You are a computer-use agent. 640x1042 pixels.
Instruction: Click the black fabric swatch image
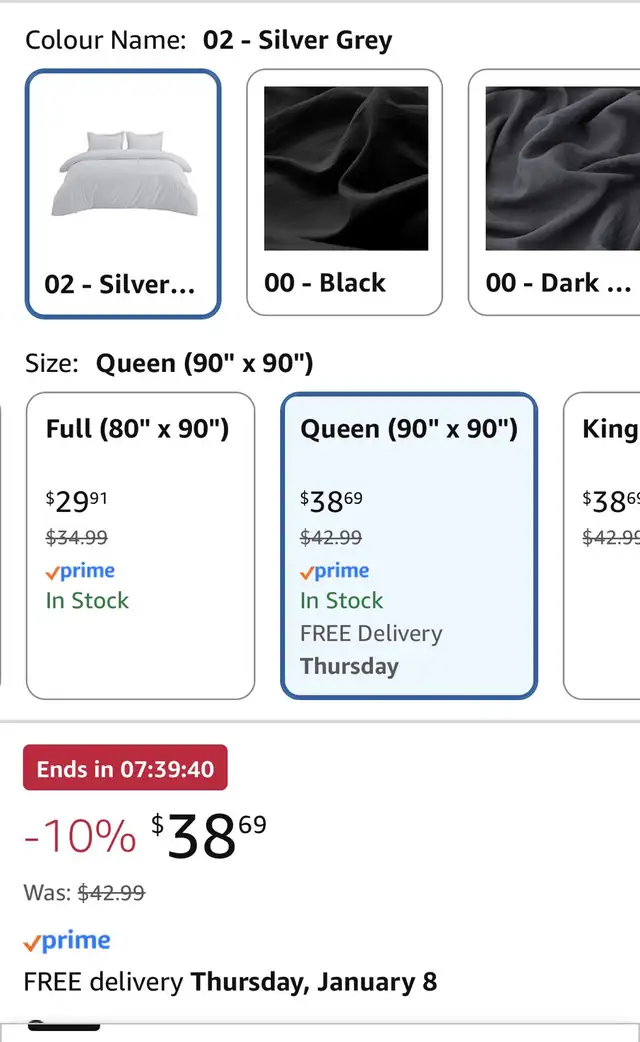[346, 168]
